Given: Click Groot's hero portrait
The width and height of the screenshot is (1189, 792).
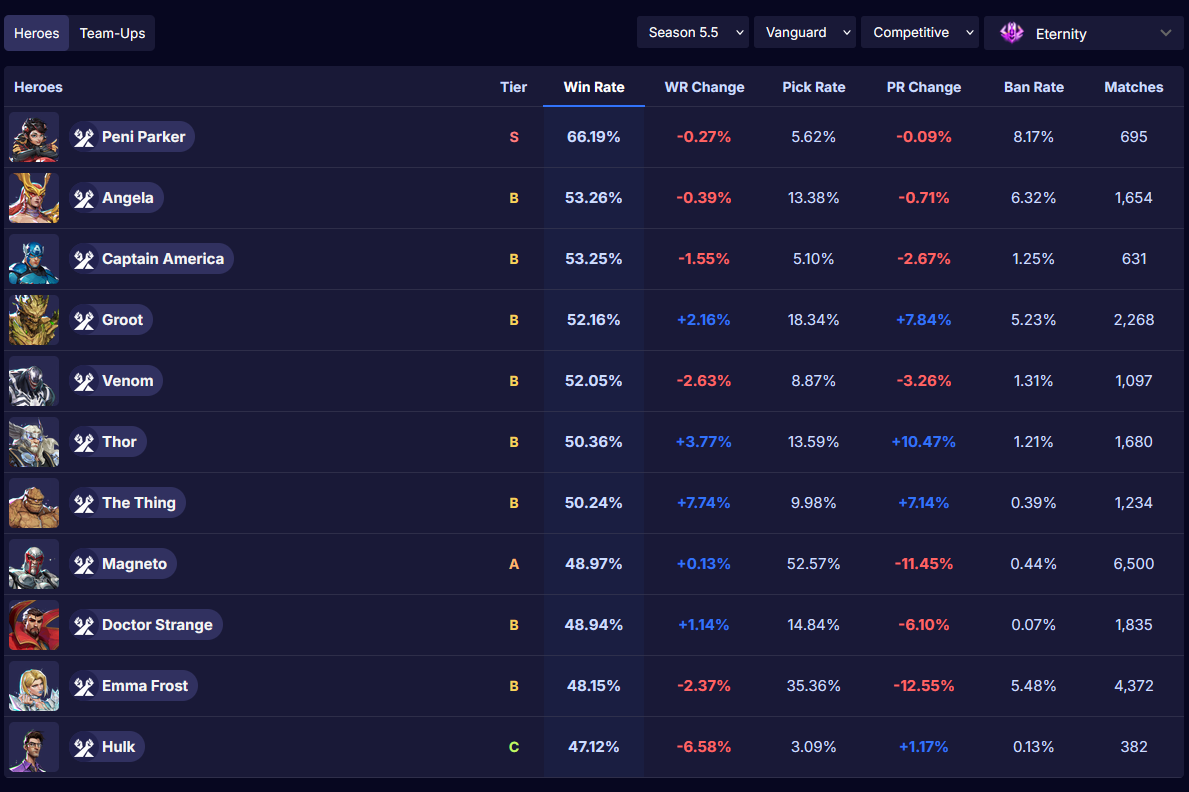Looking at the screenshot, I should (x=33, y=320).
